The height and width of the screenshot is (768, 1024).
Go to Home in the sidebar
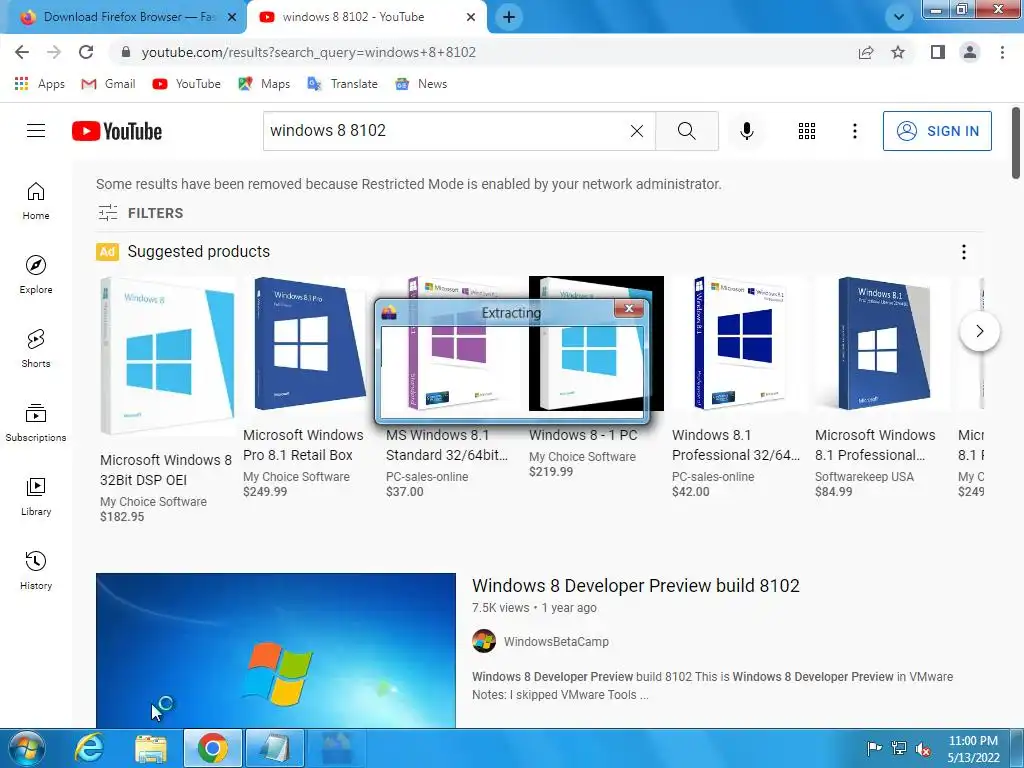[x=36, y=201]
